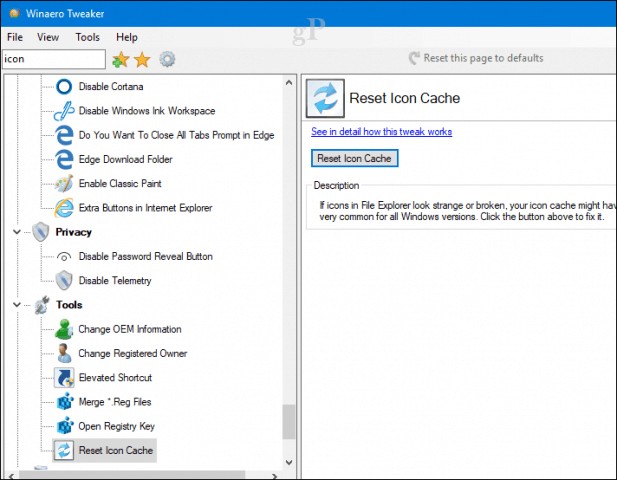The image size is (617, 480).
Task: Open the Help menu
Action: (127, 37)
